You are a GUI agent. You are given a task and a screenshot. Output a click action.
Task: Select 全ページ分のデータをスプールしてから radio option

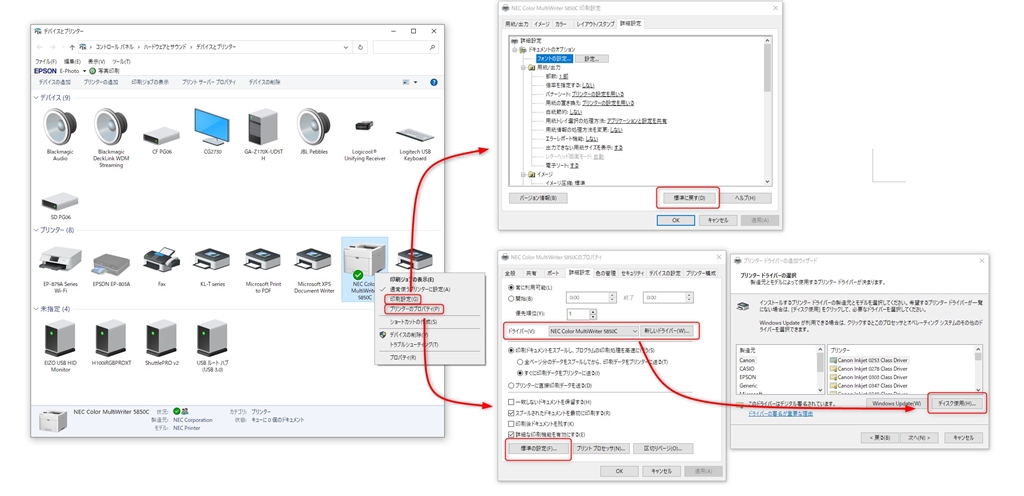tap(519, 362)
